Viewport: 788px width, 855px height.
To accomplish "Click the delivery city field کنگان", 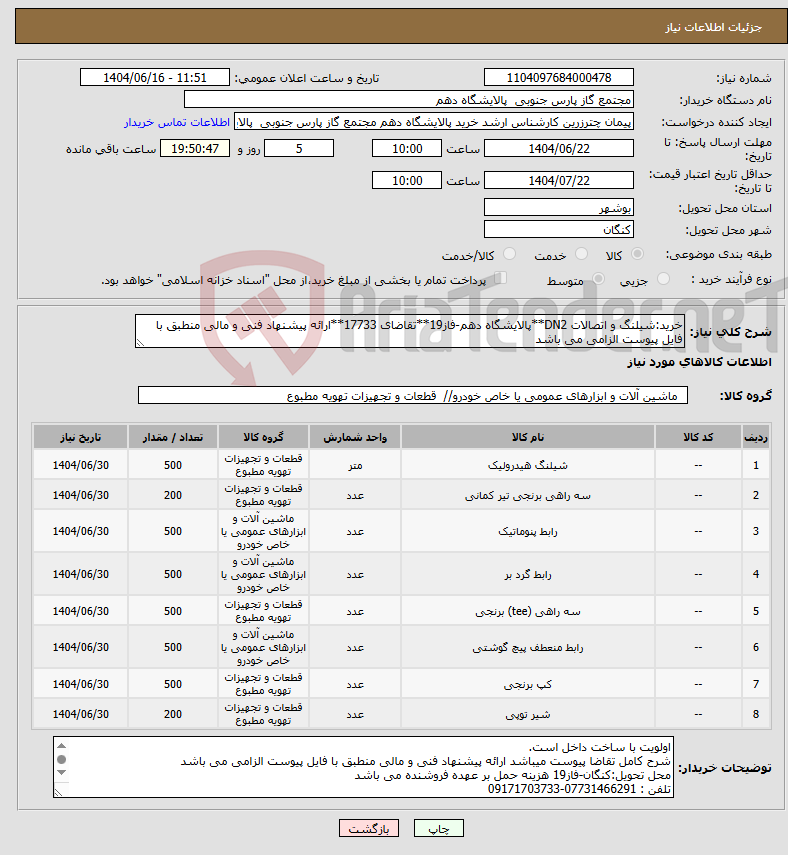I will coord(559,230).
